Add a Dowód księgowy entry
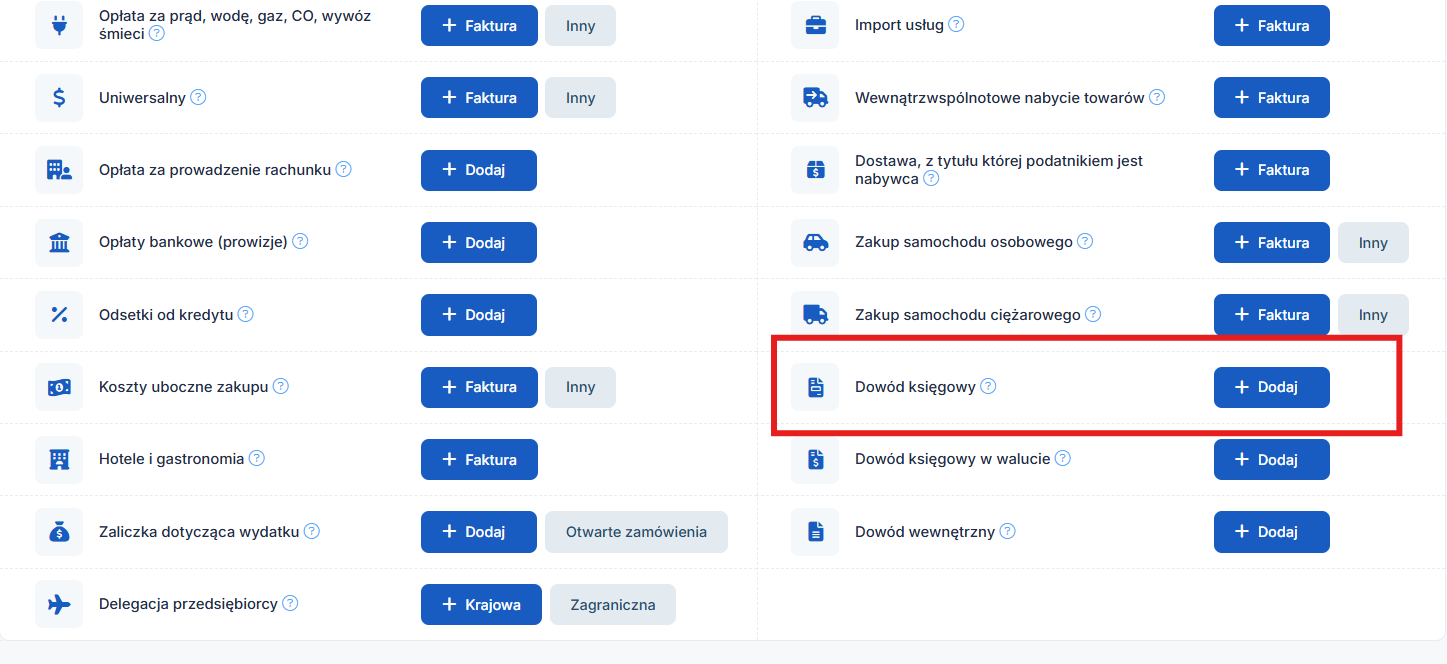This screenshot has width=1447, height=664. 1271,387
